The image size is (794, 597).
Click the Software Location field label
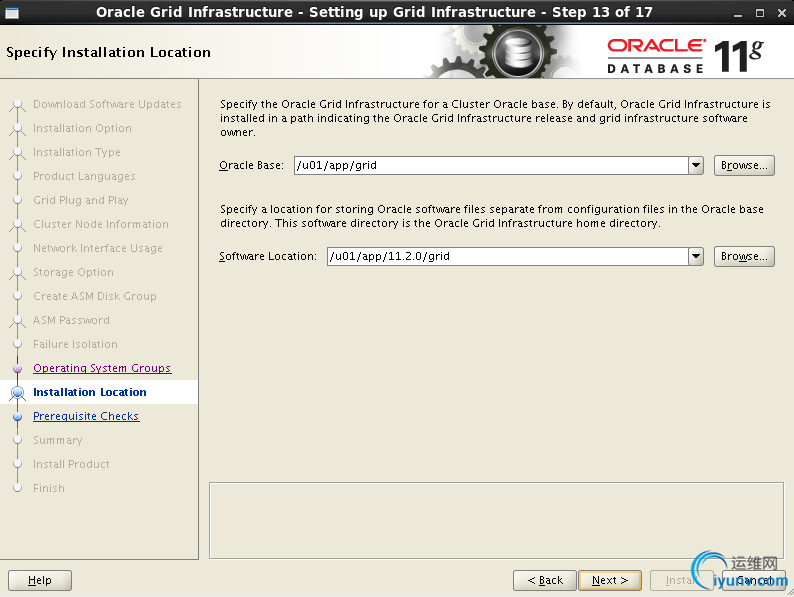(268, 257)
